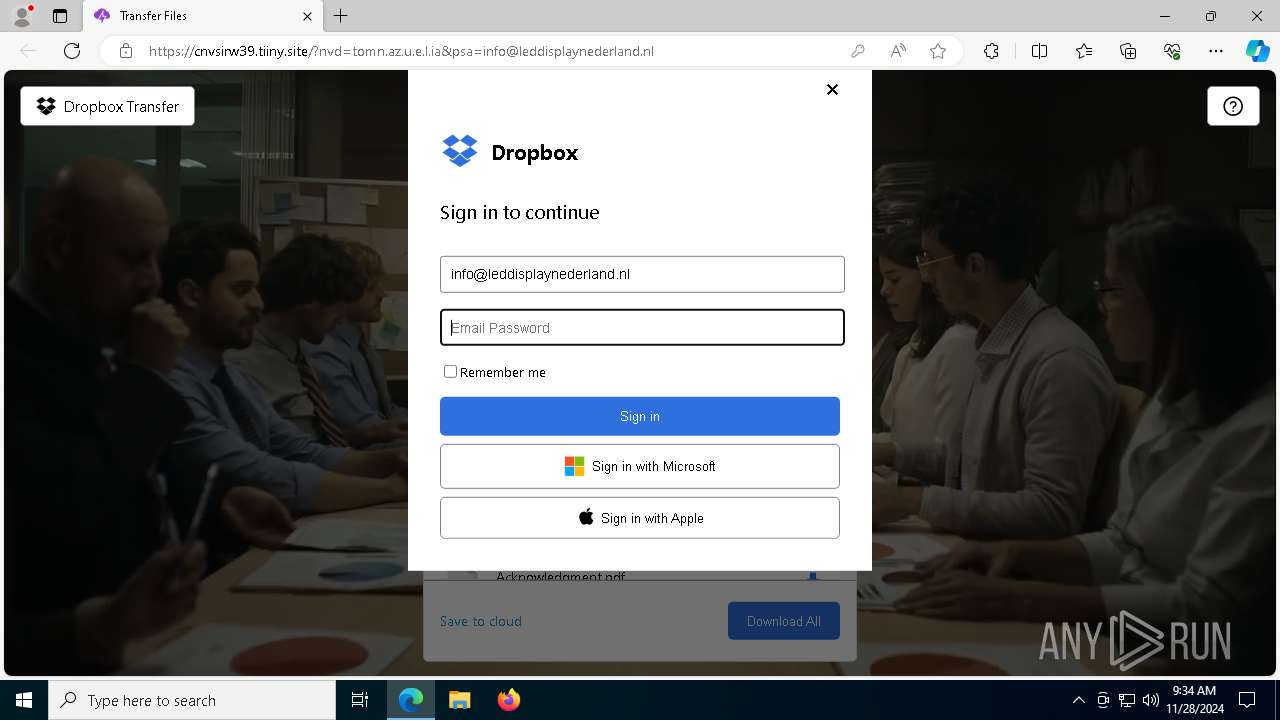This screenshot has height=720, width=1280.
Task: Close the Transfer Files tab
Action: click(308, 16)
